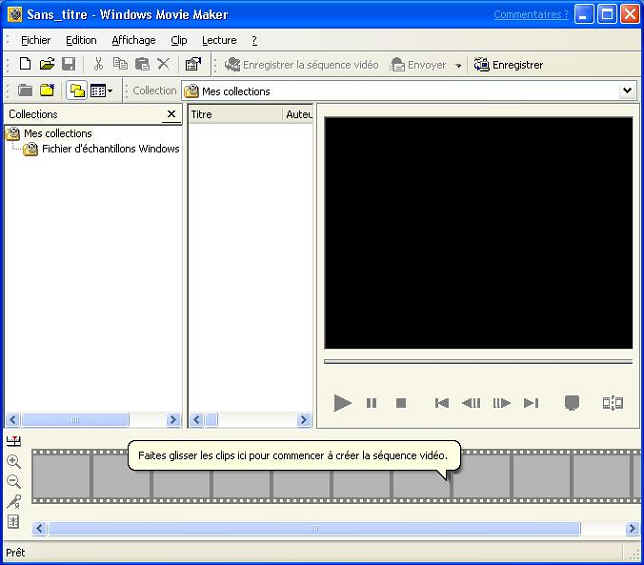Delete item with the X icon
Viewport: 644px width, 565px height.
coord(163,64)
